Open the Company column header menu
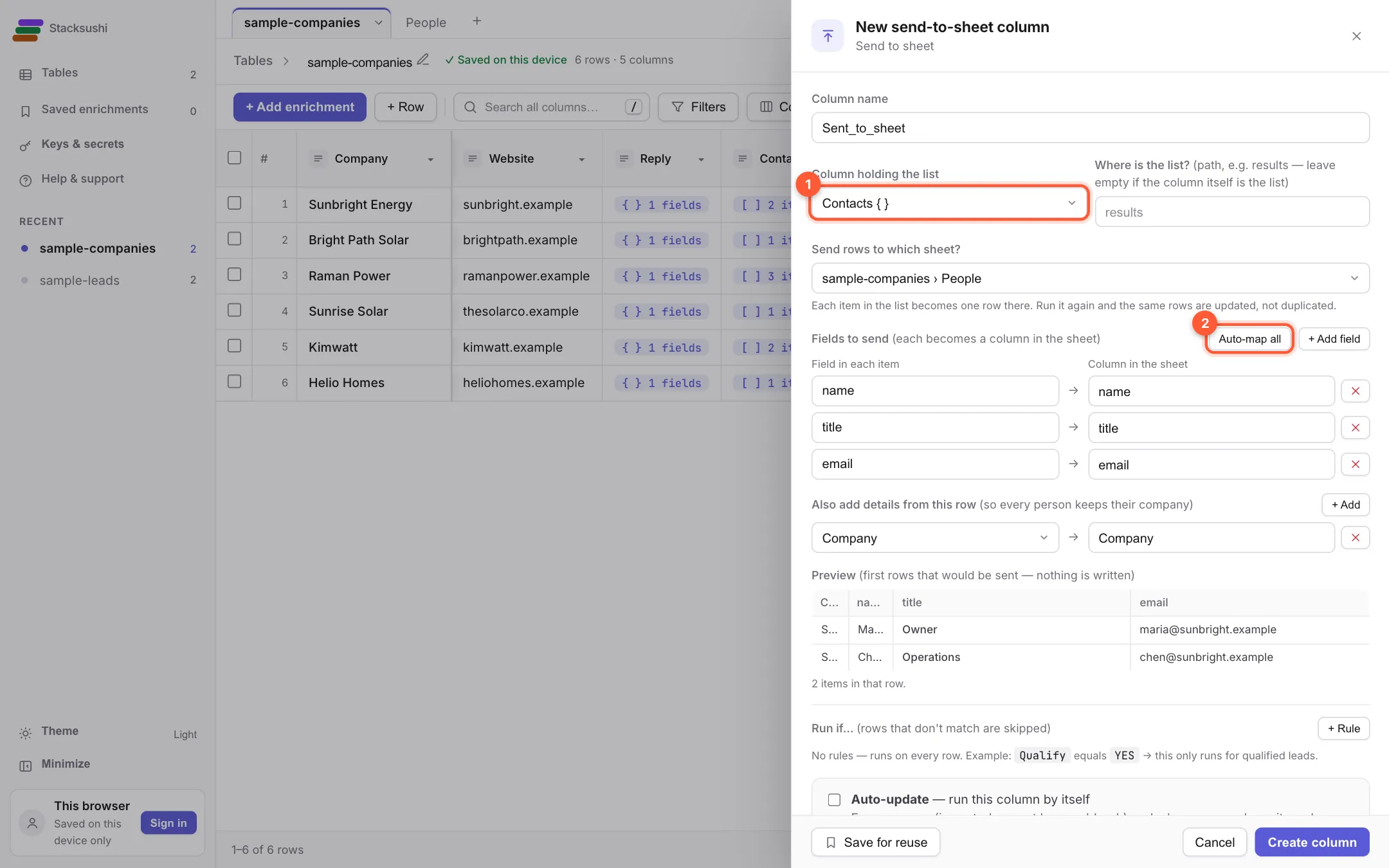Screen dimensions: 1389x868 pos(430,159)
